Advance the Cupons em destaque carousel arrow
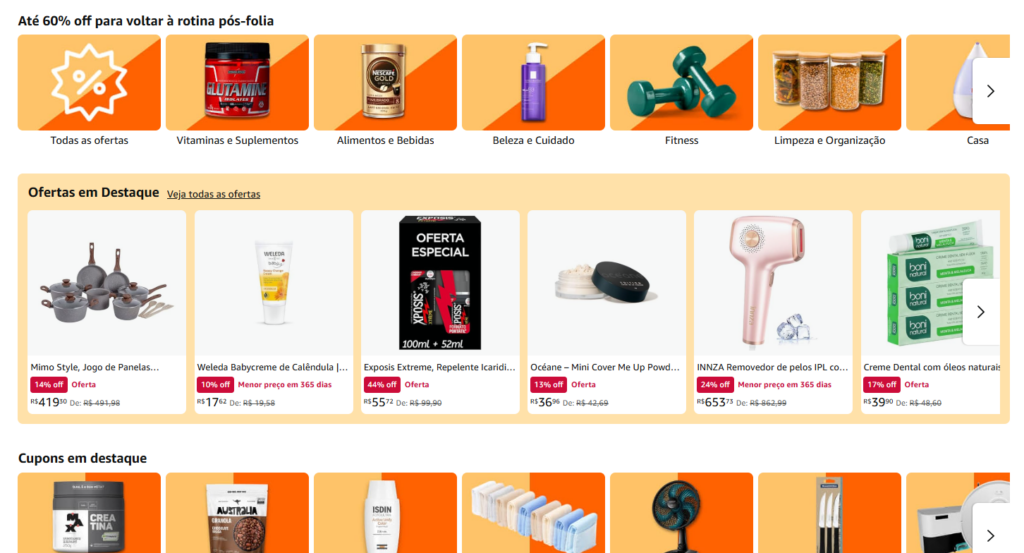Screen dimensions: 1024x553 991,535
